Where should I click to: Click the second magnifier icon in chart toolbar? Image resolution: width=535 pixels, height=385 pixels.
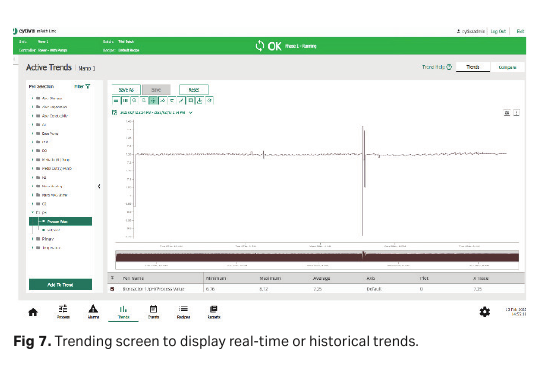point(144,101)
